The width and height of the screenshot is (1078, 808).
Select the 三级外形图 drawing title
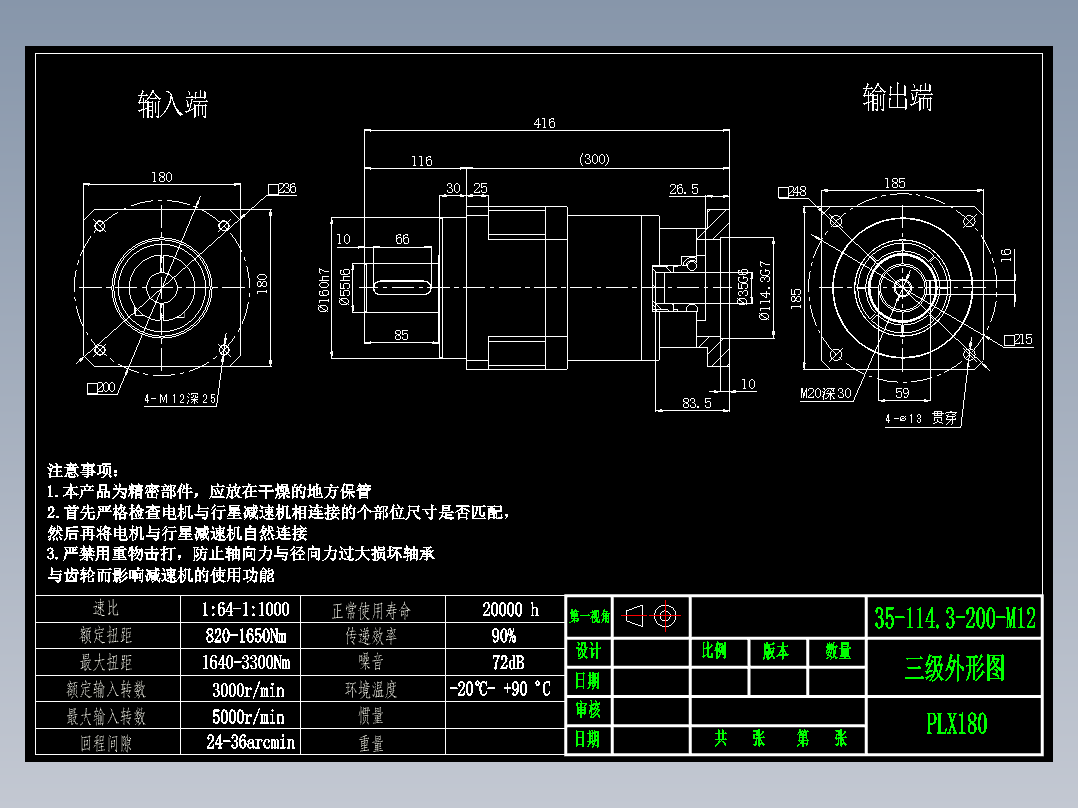point(953,668)
